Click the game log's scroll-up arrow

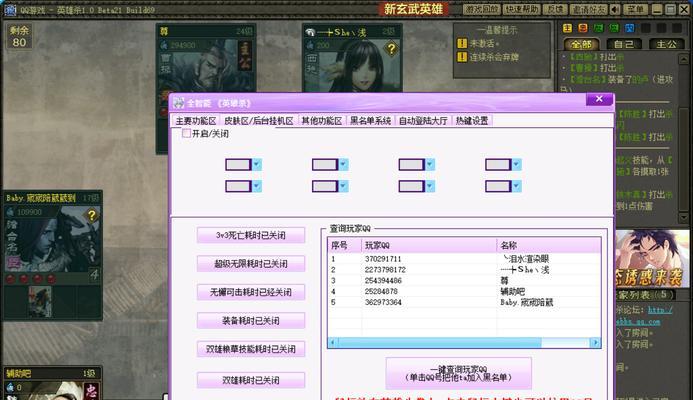pos(683,57)
